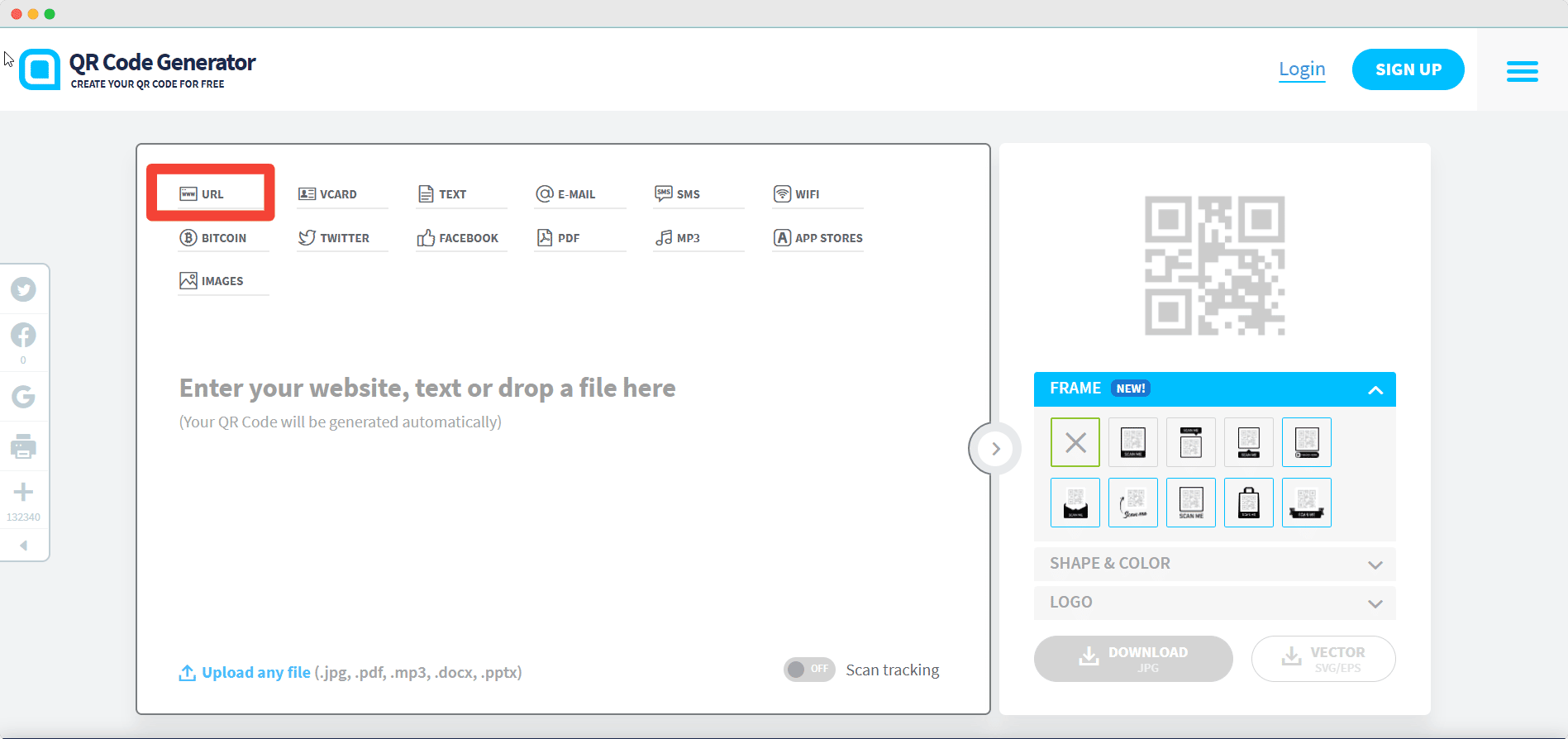Click the SIGN UP button
This screenshot has width=1568, height=739.
1408,69
